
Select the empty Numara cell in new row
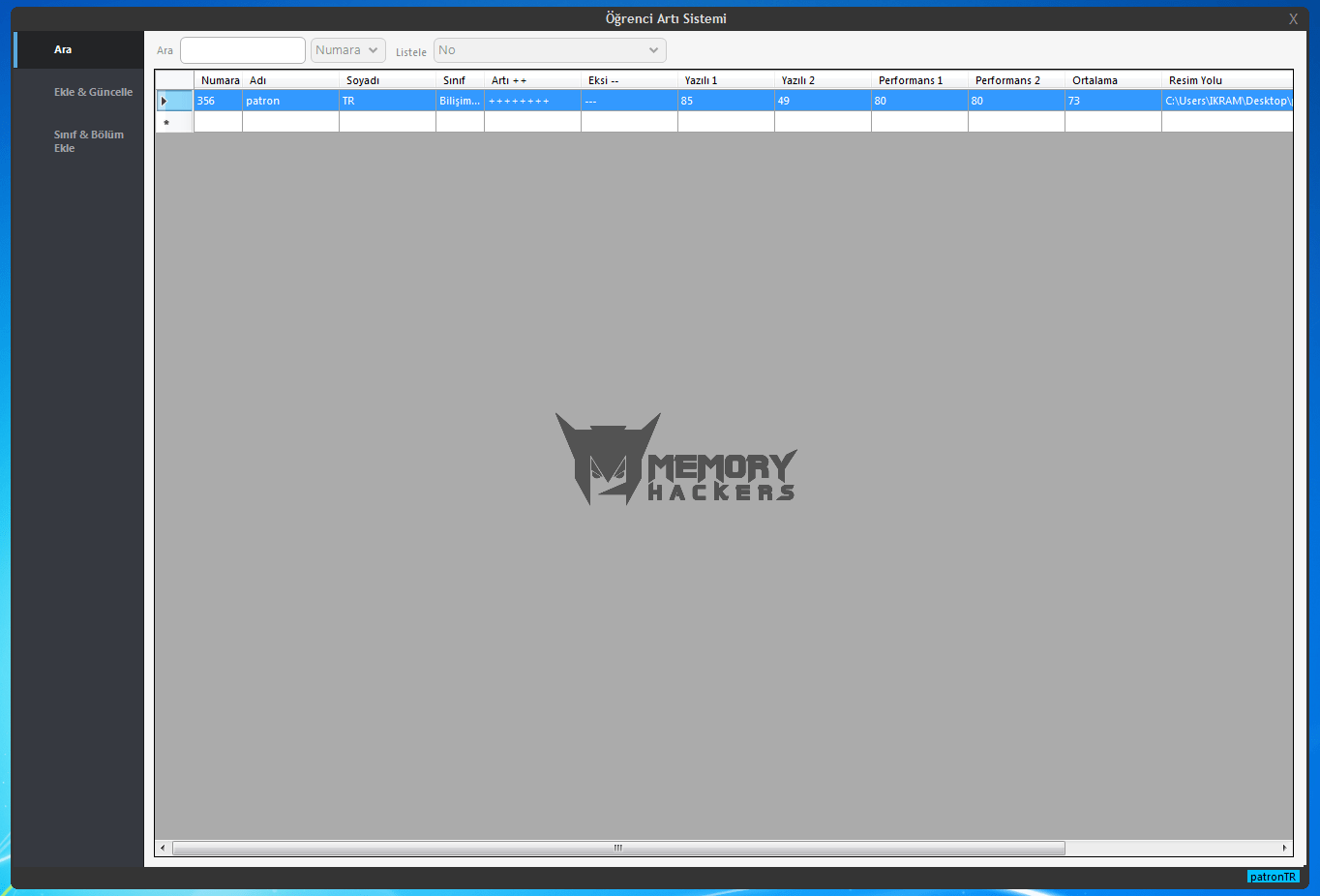[219, 122]
